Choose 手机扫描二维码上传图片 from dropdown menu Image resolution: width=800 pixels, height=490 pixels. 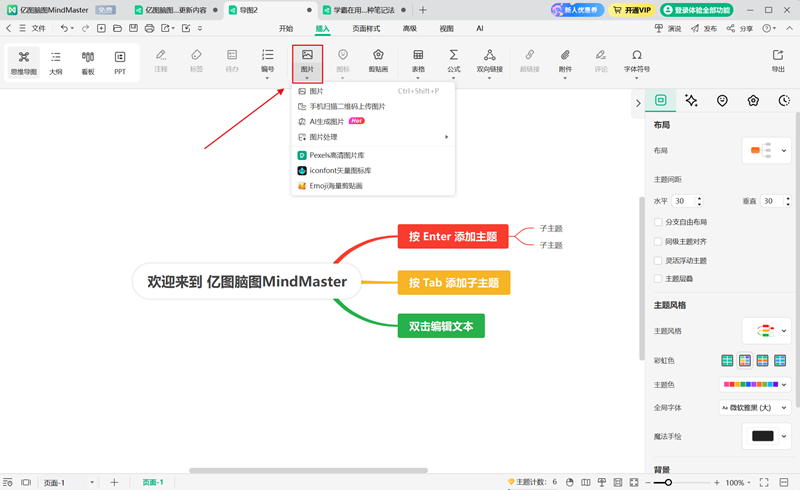point(373,106)
